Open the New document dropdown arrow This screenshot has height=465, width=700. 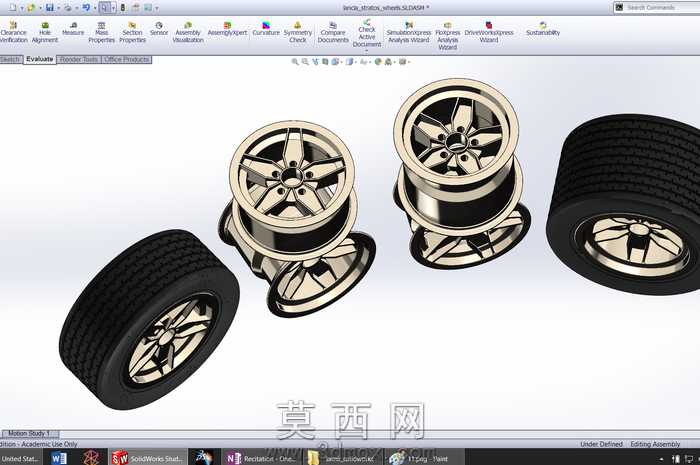21,8
